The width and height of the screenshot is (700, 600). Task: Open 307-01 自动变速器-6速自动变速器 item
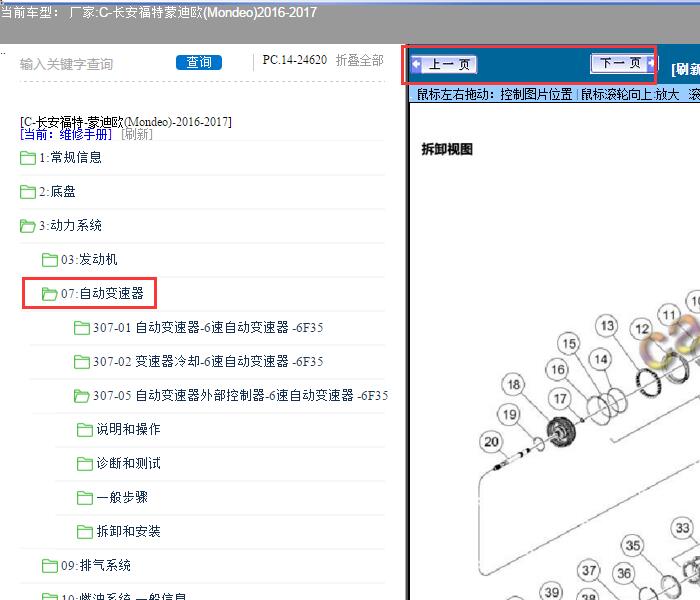pyautogui.click(x=208, y=327)
